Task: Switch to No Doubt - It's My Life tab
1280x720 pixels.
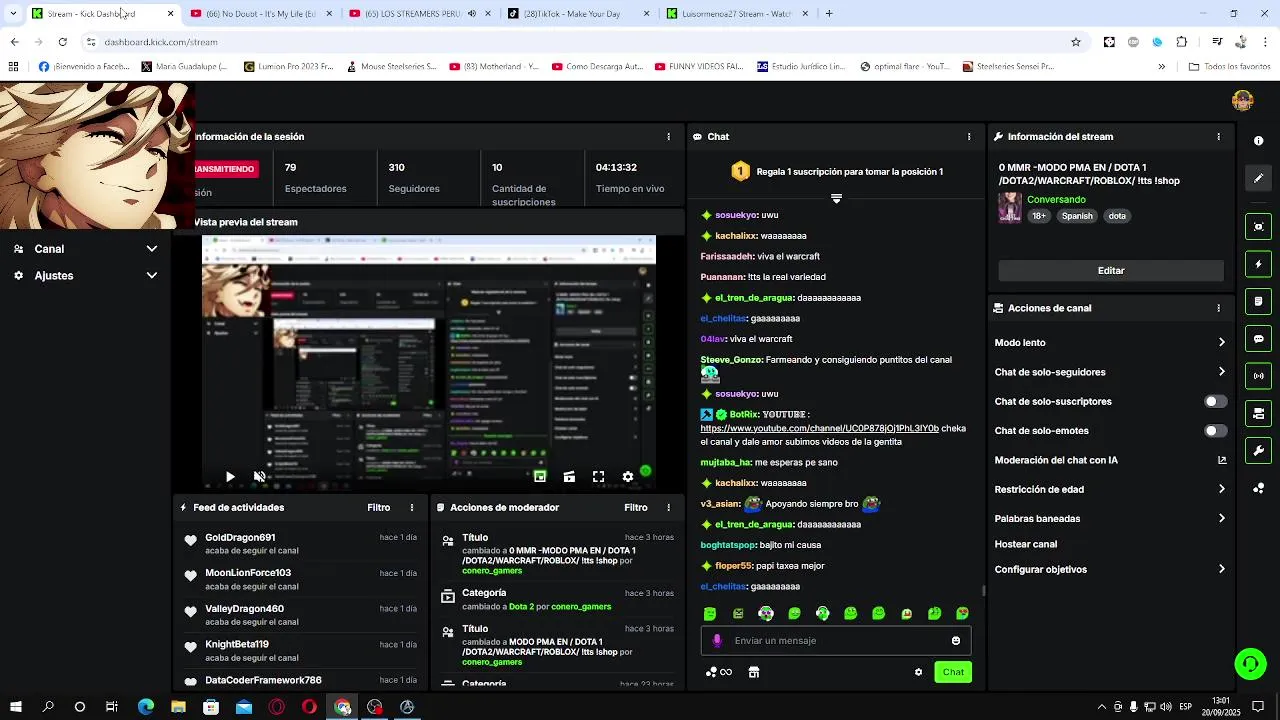Action: [260, 14]
